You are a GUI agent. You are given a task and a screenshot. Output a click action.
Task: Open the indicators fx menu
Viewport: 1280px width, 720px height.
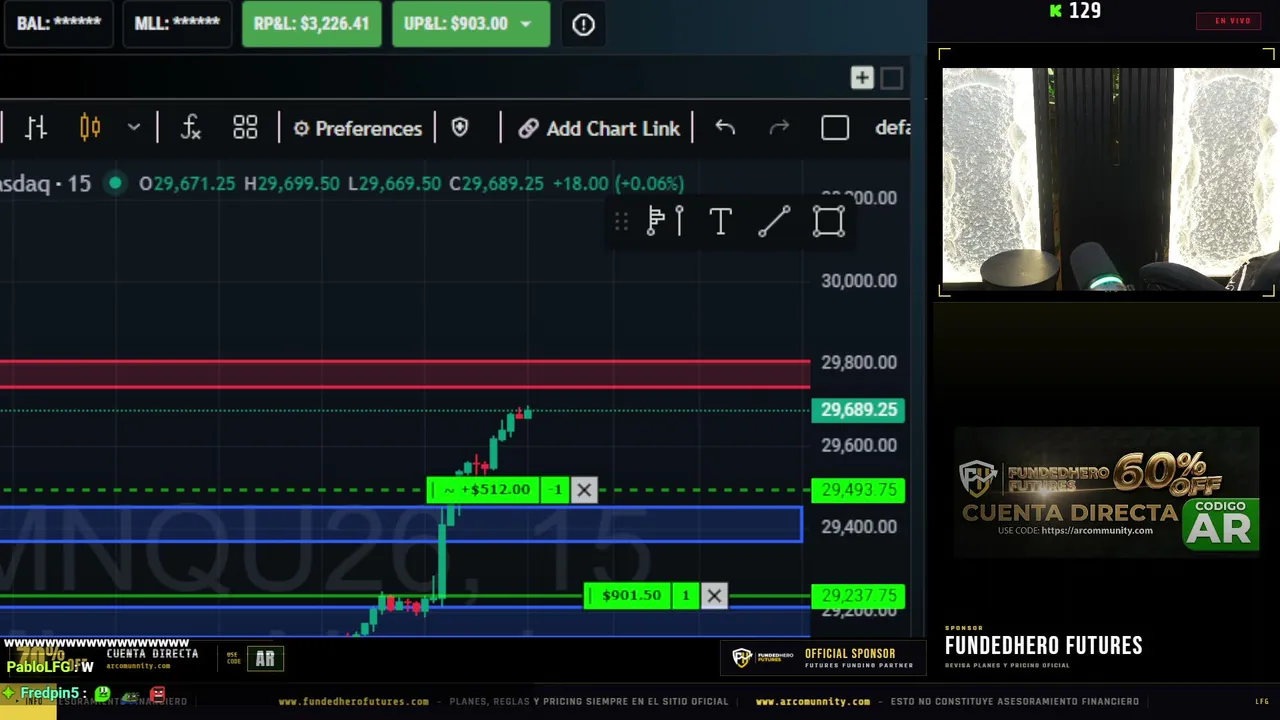(x=191, y=128)
